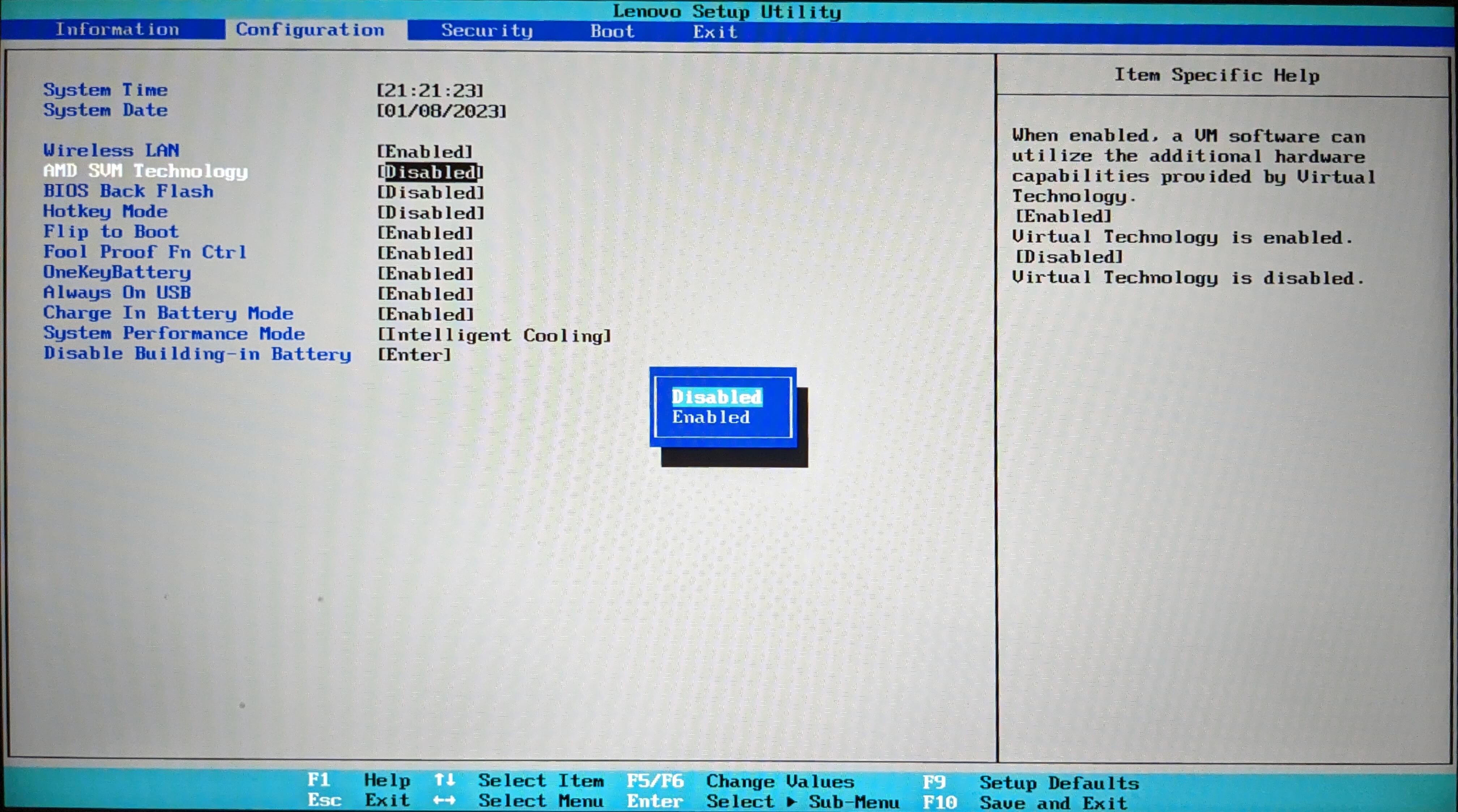This screenshot has height=812, width=1458.
Task: Select Enabled in the popup list
Action: [x=710, y=418]
